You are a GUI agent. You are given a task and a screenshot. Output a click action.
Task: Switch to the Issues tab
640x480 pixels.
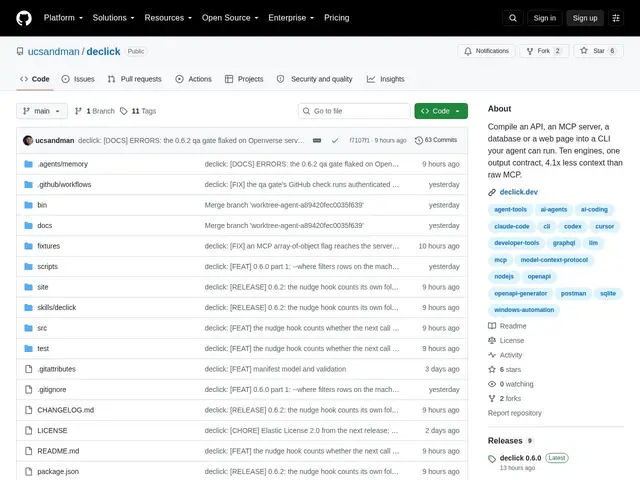tap(78, 79)
